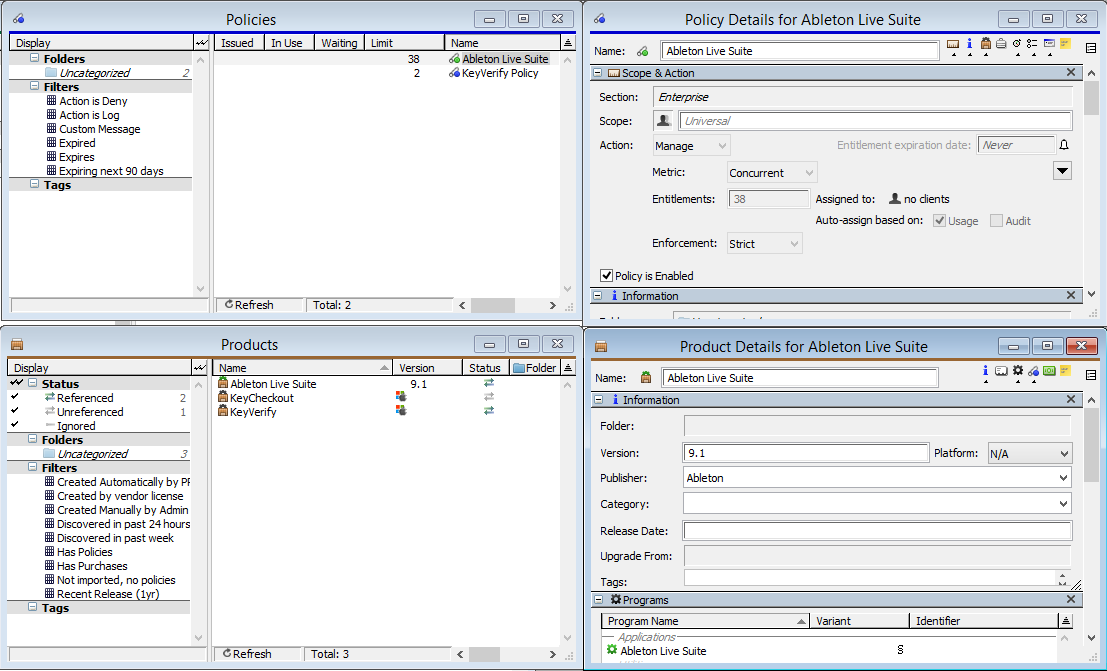This screenshot has width=1107, height=671.
Task: Click the purchases receipt icon in Product Details toolbar
Action: click(1001, 371)
